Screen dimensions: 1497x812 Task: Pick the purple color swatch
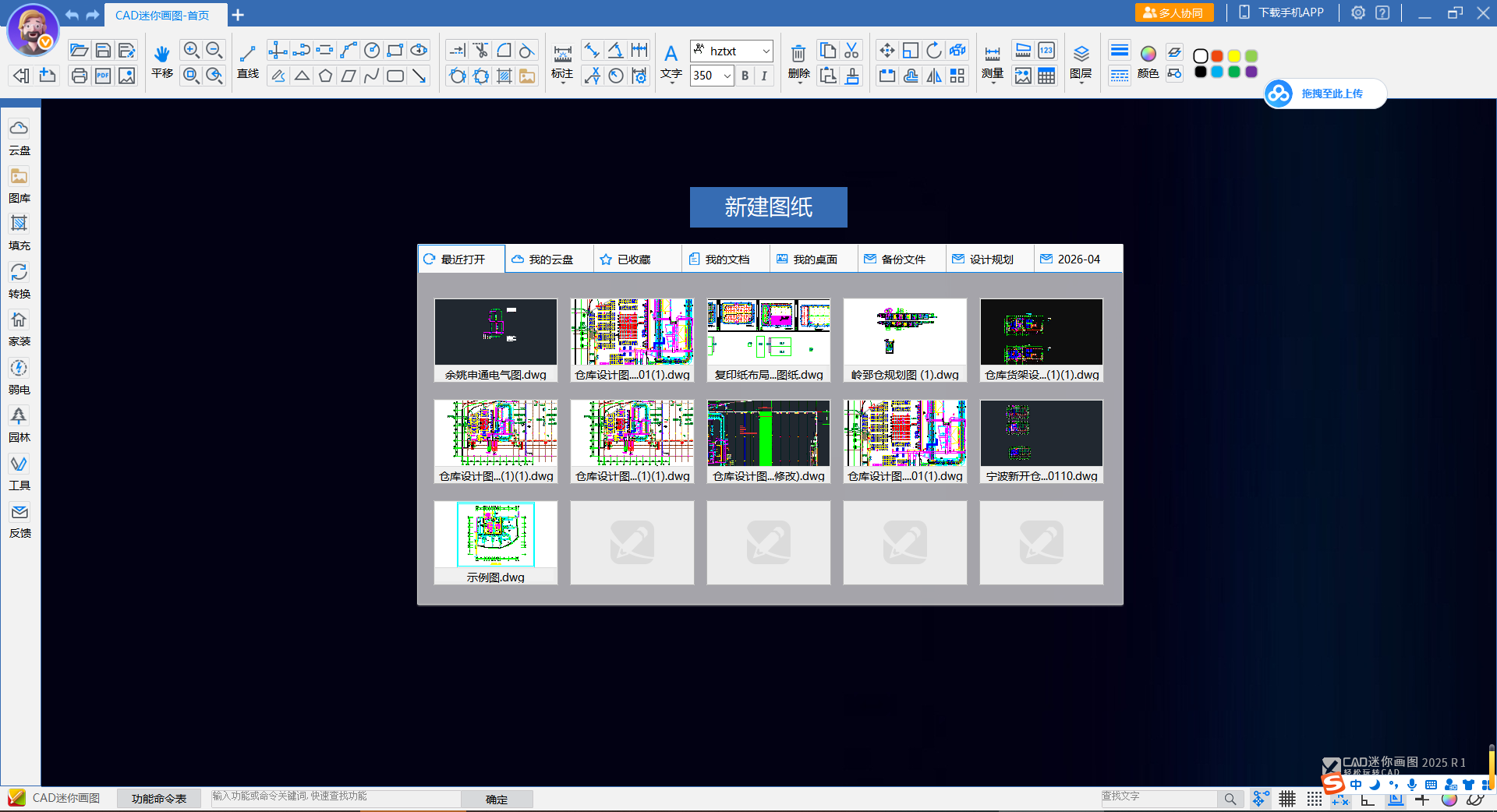pos(1251,72)
